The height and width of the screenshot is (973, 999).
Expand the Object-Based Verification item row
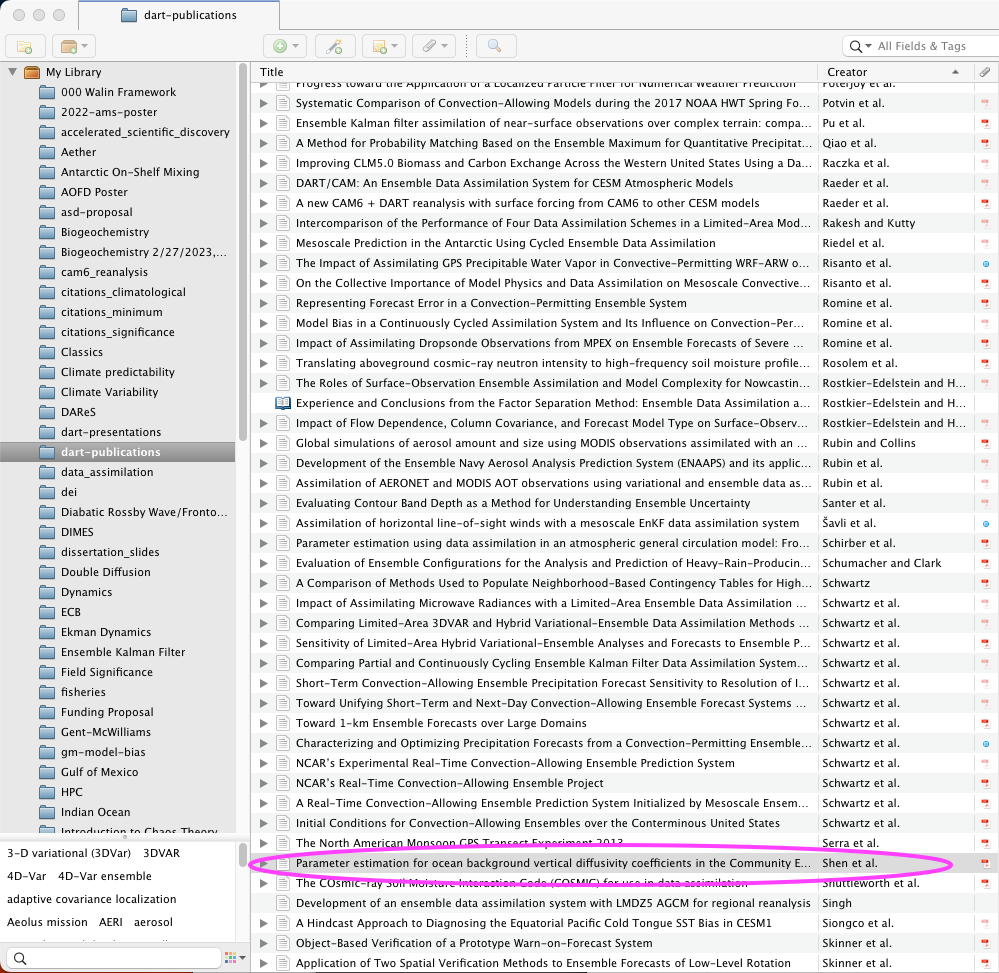click(x=265, y=943)
